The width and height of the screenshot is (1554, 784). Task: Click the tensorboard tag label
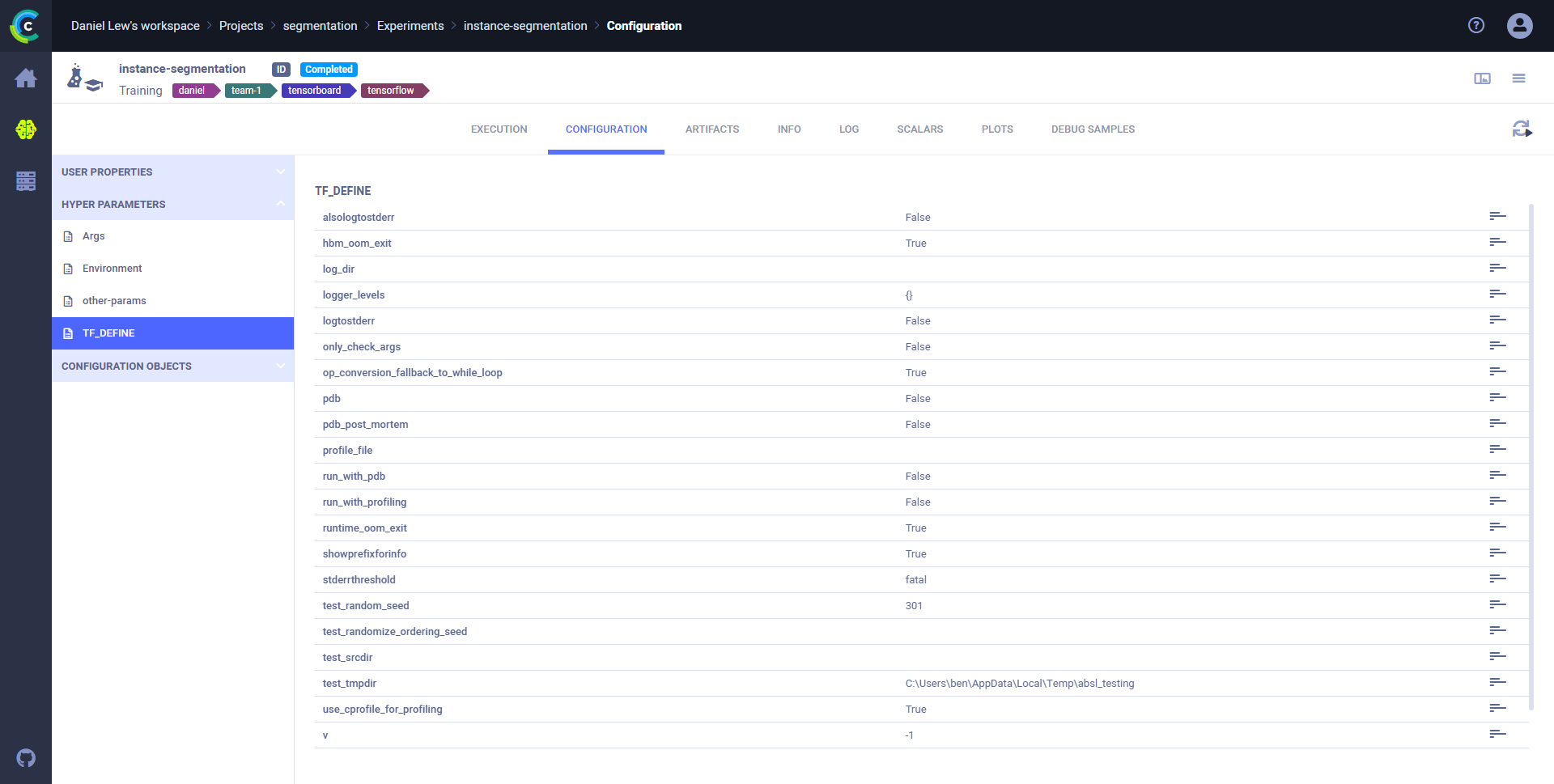click(315, 91)
